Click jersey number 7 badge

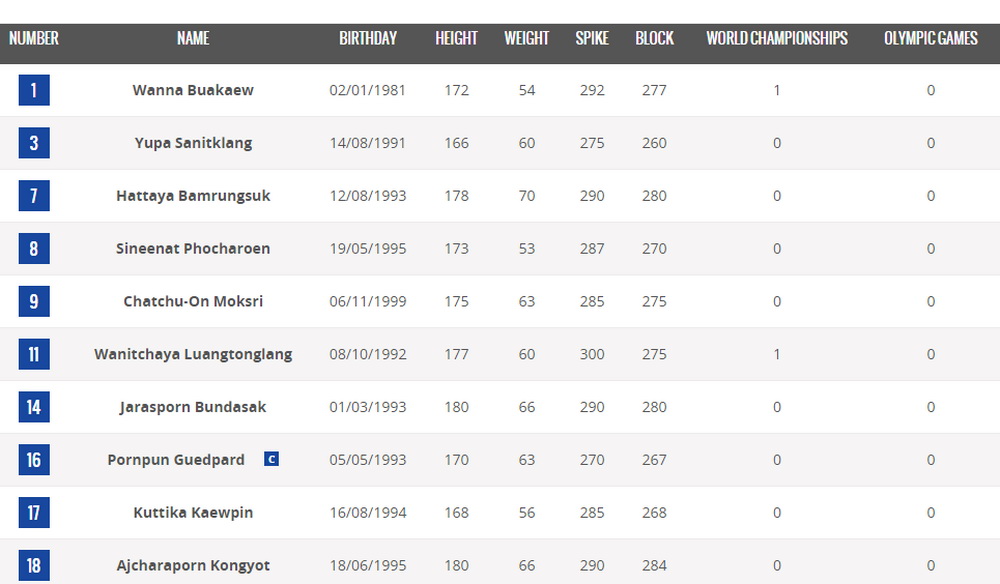[x=34, y=196]
